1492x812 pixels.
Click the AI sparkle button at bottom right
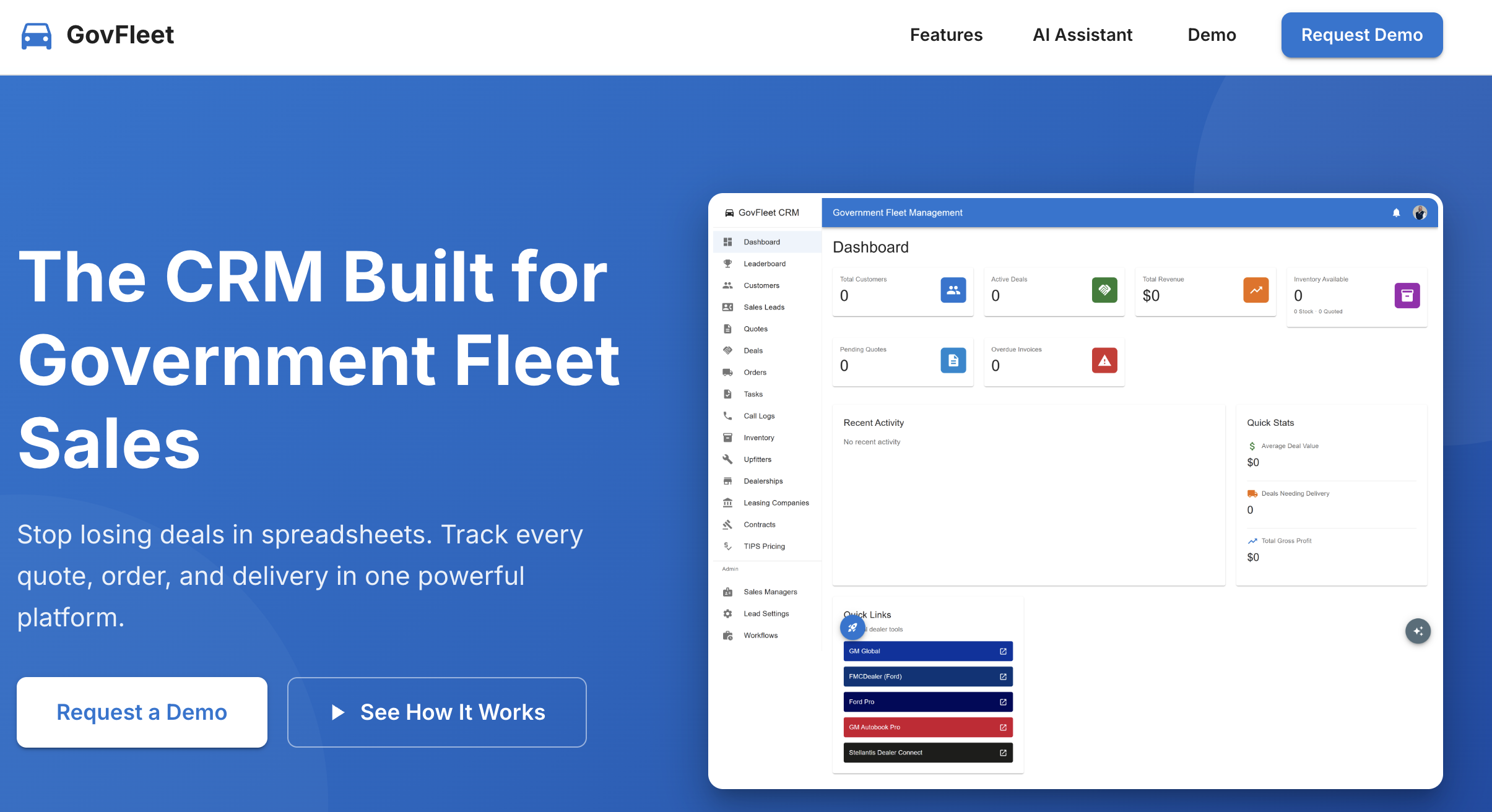(x=1418, y=631)
